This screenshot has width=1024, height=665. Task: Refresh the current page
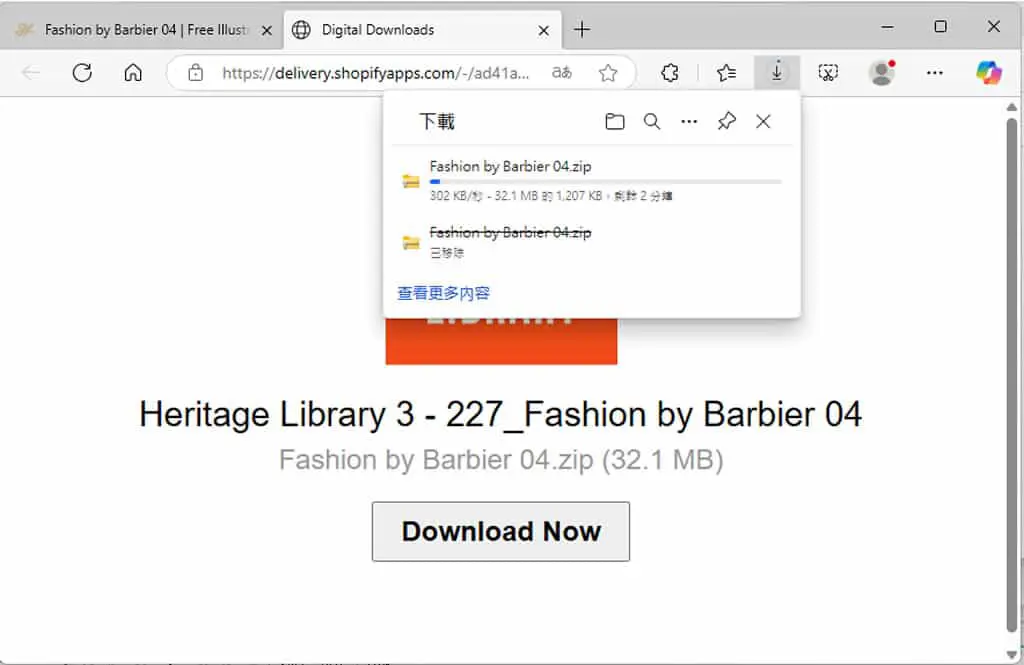[x=82, y=73]
